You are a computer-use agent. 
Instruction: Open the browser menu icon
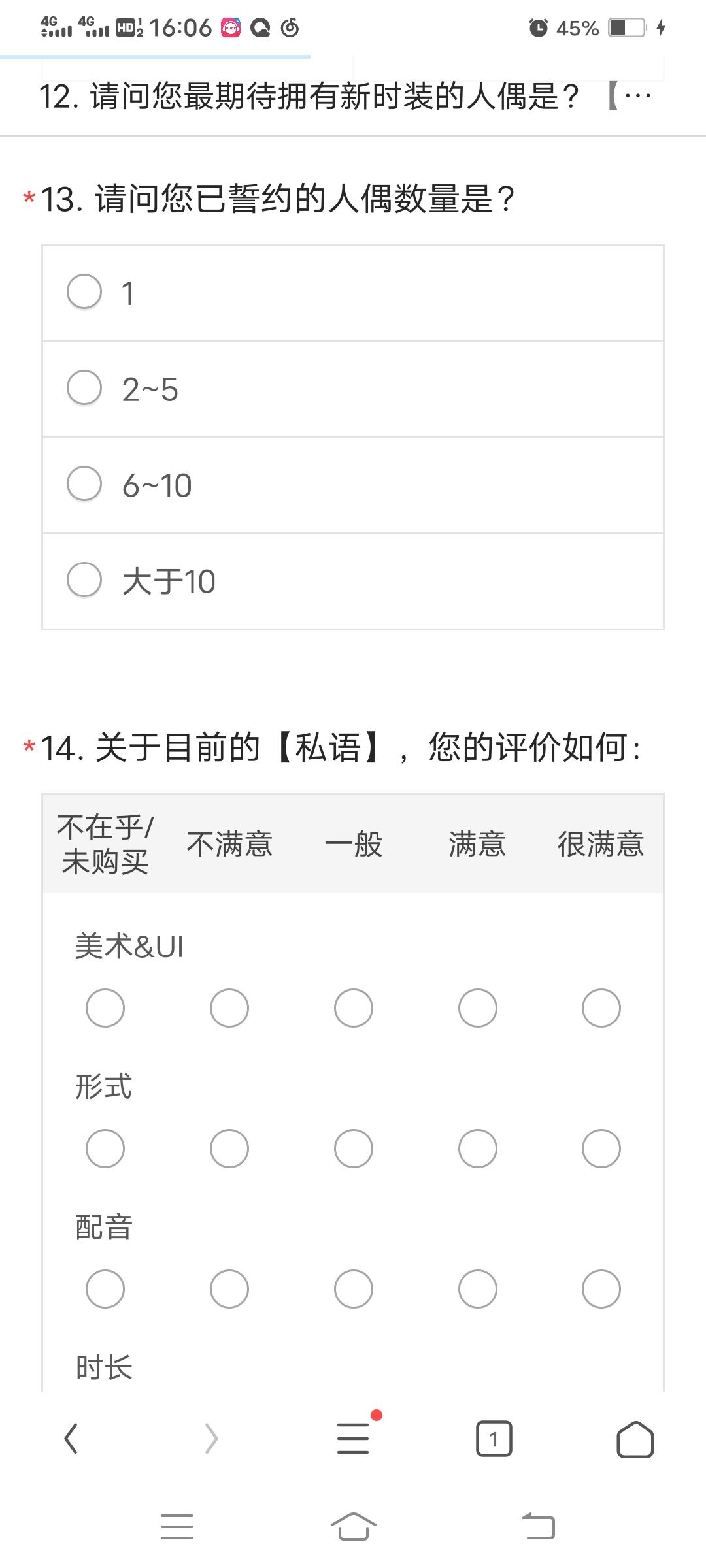[353, 1439]
